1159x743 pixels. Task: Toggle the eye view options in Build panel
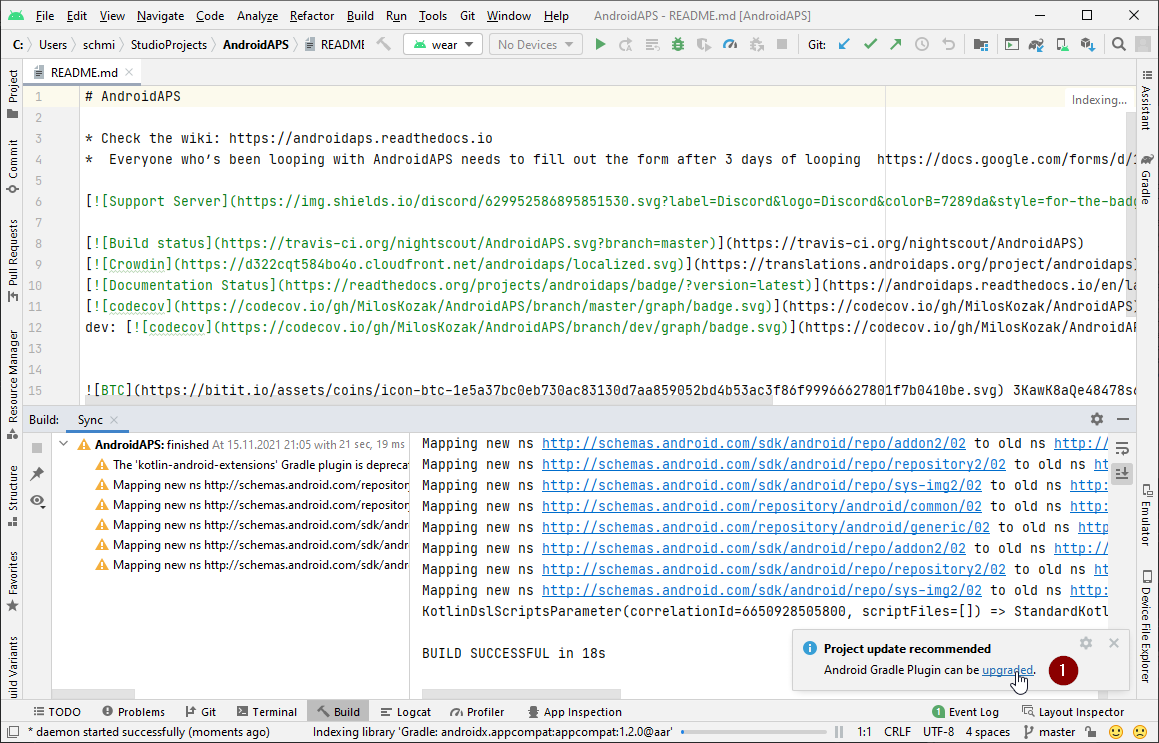tap(37, 501)
